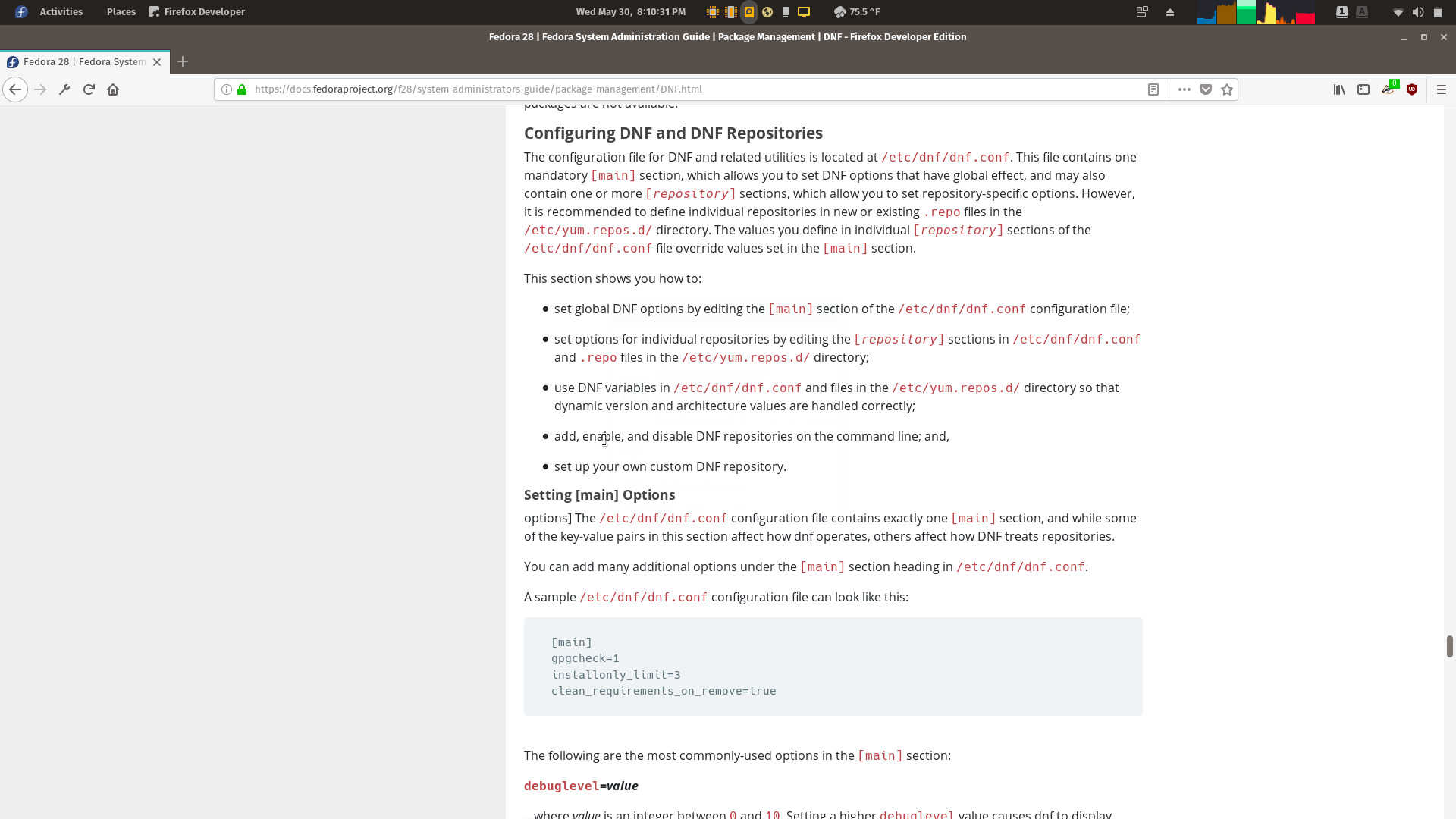
Task: Open the clock showing Wed May 30
Action: [x=631, y=12]
